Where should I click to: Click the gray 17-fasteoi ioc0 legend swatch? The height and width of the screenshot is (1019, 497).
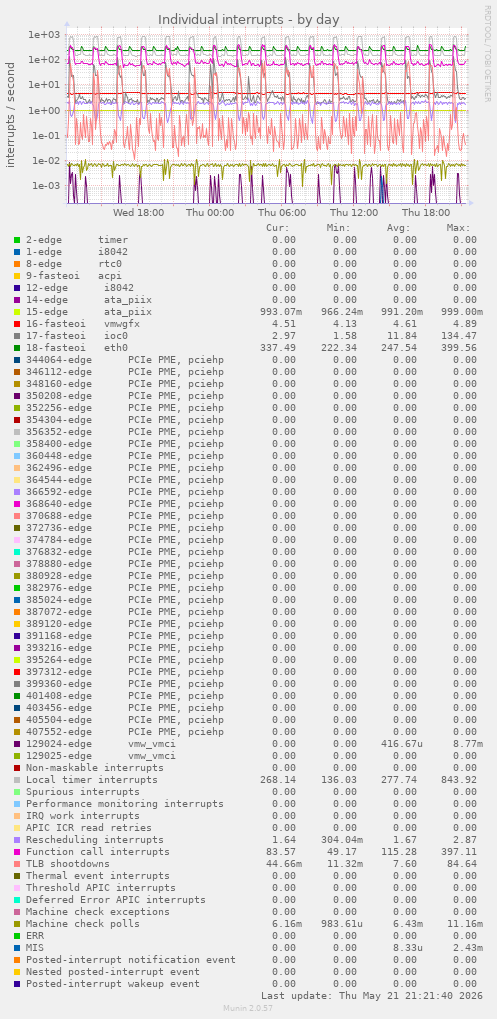click(x=17, y=336)
